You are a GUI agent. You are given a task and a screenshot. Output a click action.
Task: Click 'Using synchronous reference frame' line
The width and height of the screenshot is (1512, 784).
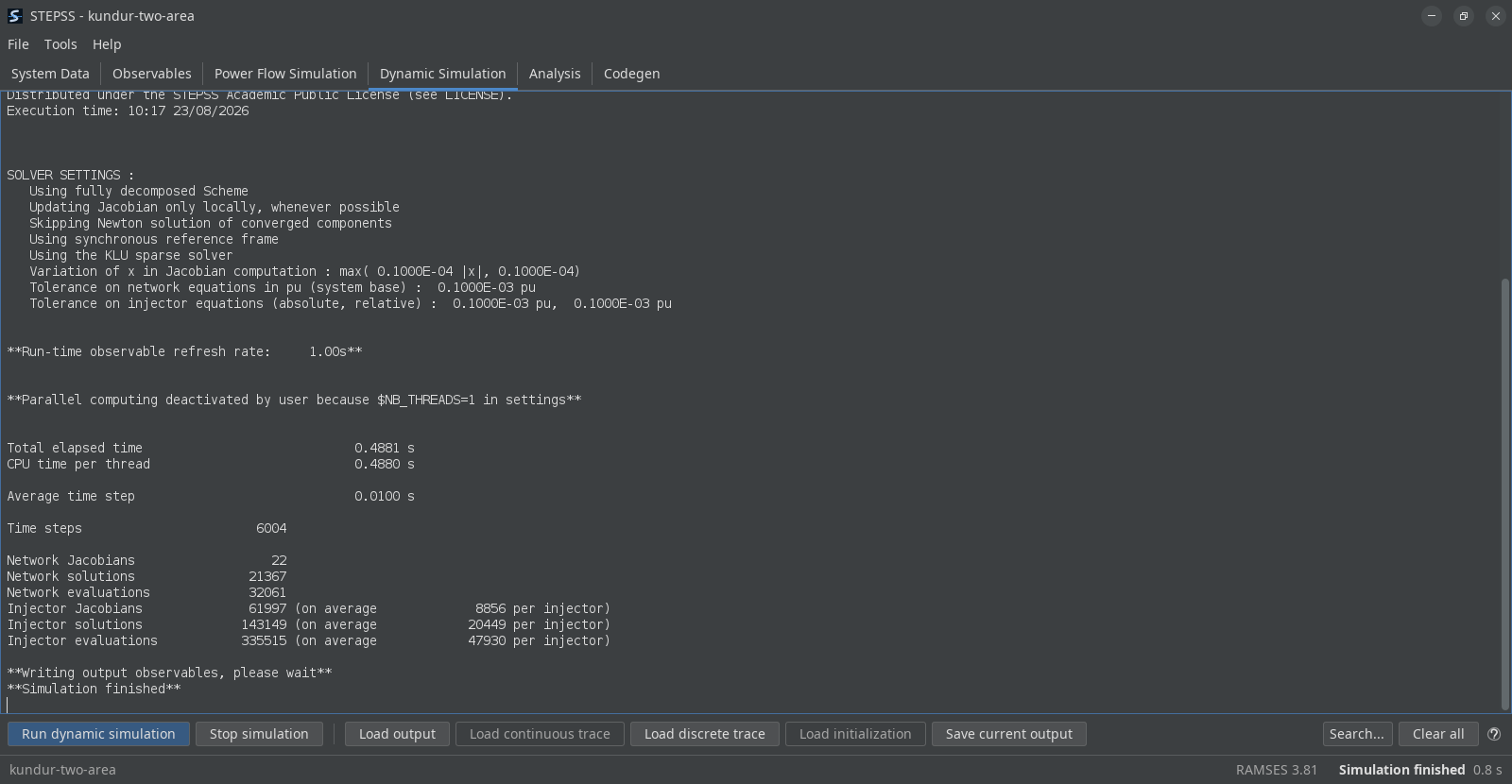click(x=153, y=239)
